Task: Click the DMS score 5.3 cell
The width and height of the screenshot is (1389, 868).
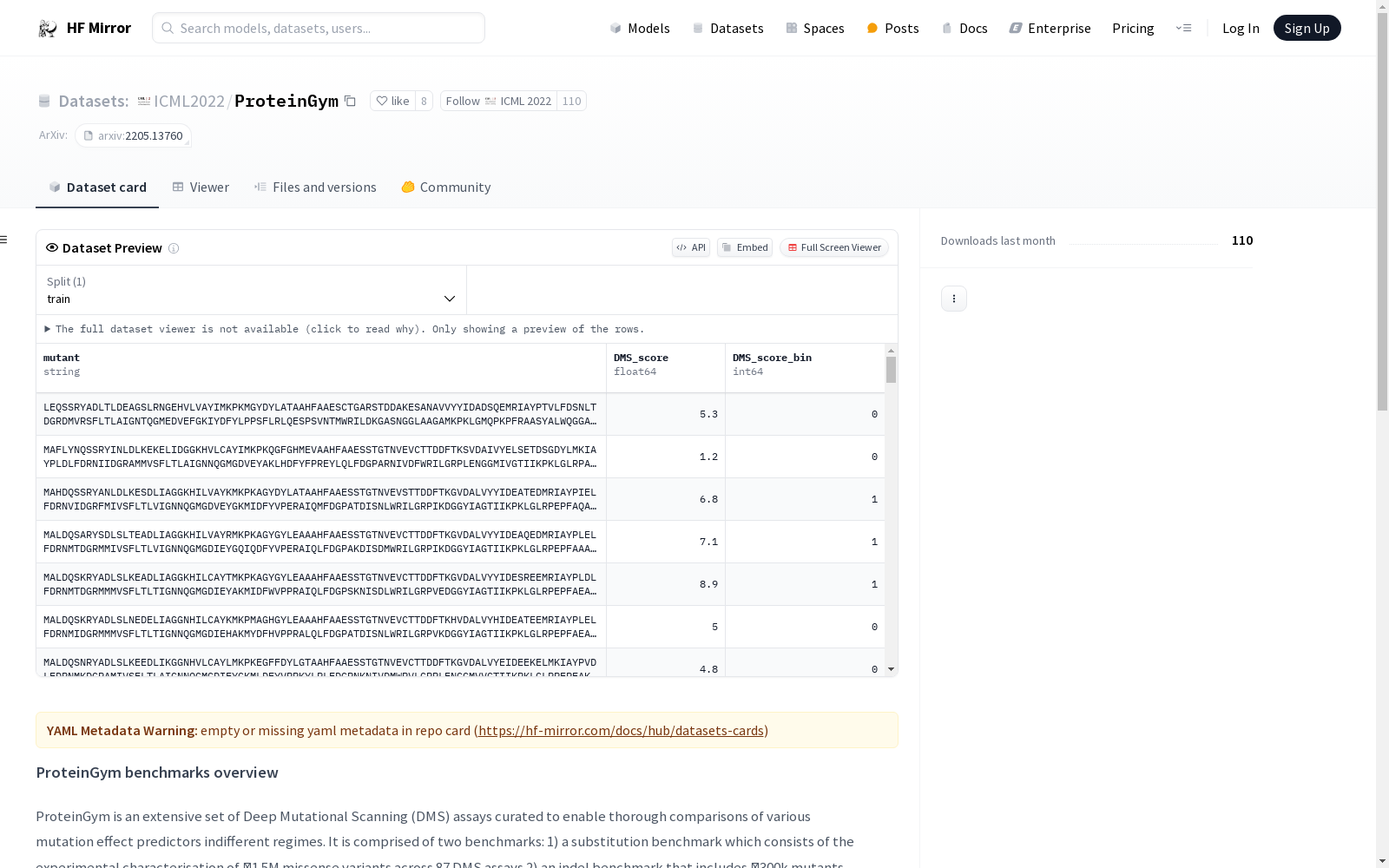Action: click(666, 414)
